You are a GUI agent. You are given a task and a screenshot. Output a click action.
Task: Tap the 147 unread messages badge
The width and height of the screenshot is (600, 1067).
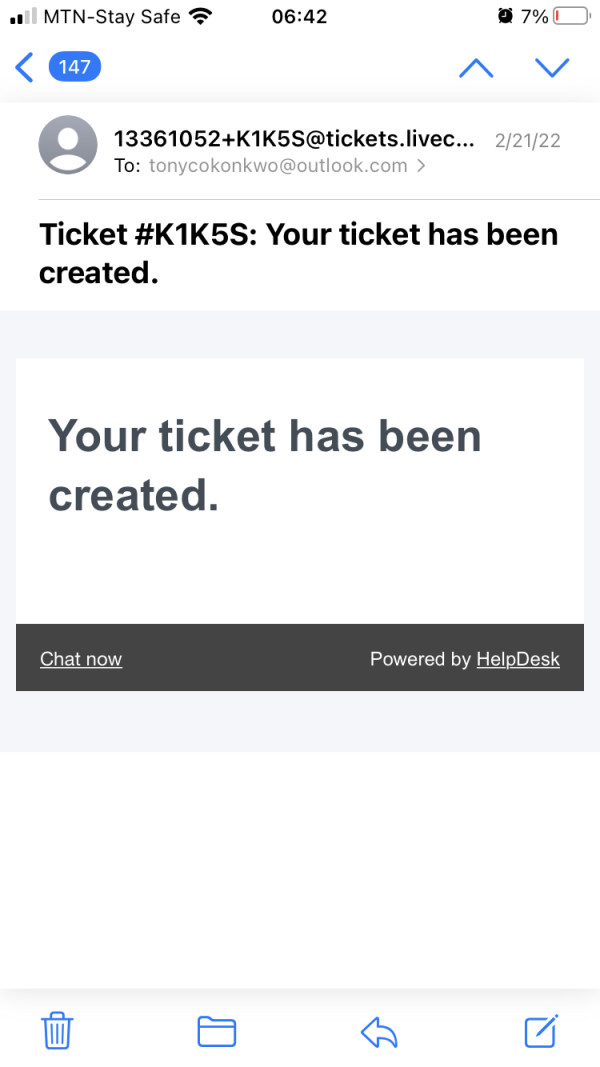point(74,67)
